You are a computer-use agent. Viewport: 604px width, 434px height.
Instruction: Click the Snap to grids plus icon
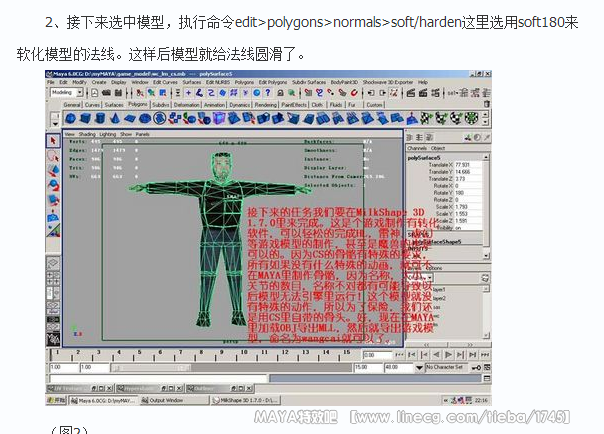pyautogui.click(x=188, y=93)
